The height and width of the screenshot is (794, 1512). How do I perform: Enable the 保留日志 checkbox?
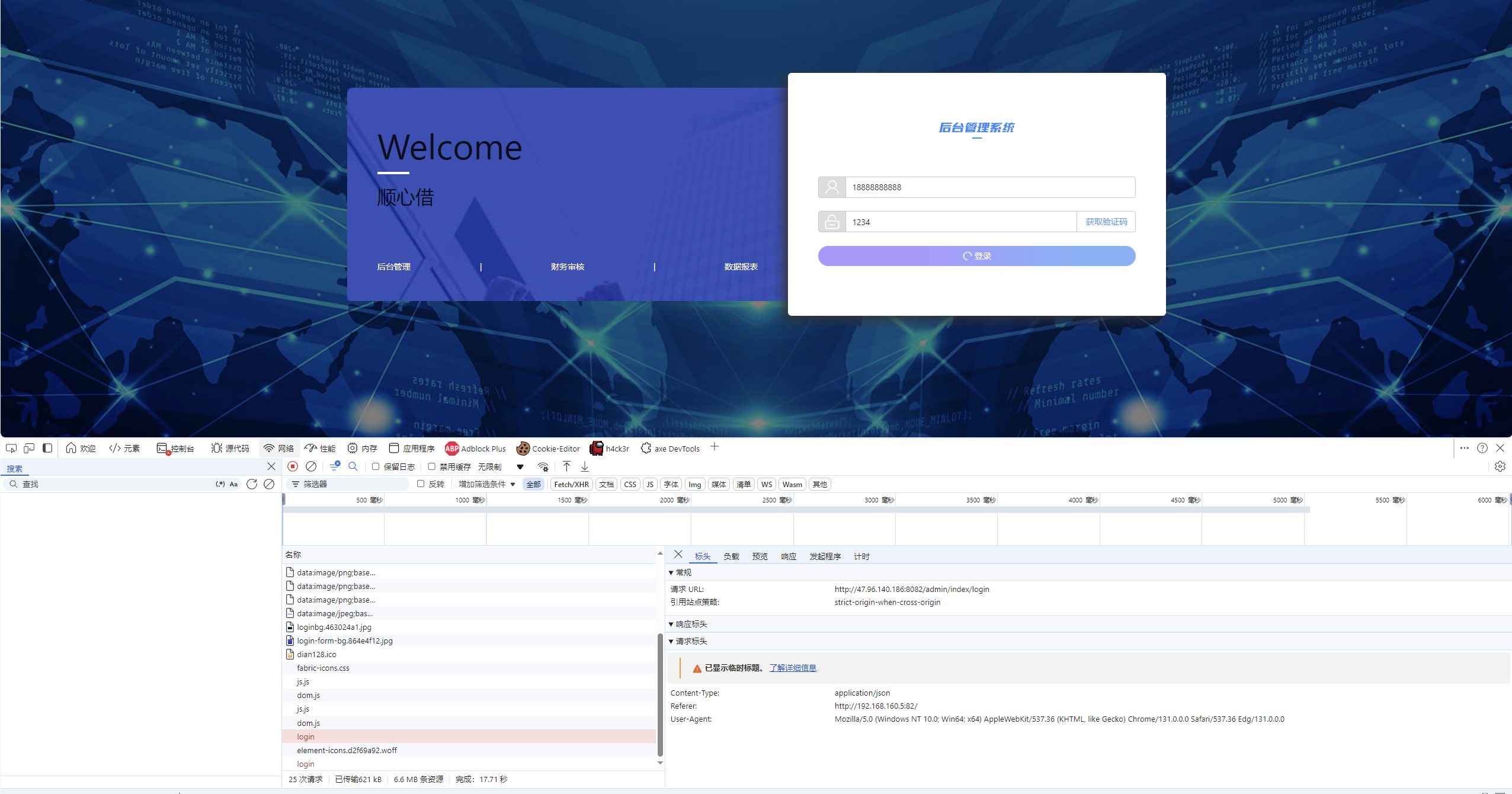point(376,466)
